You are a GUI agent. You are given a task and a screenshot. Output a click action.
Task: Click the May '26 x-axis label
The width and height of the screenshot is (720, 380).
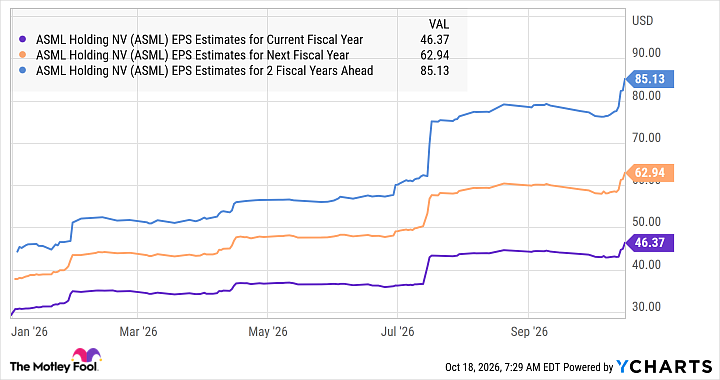click(x=268, y=331)
